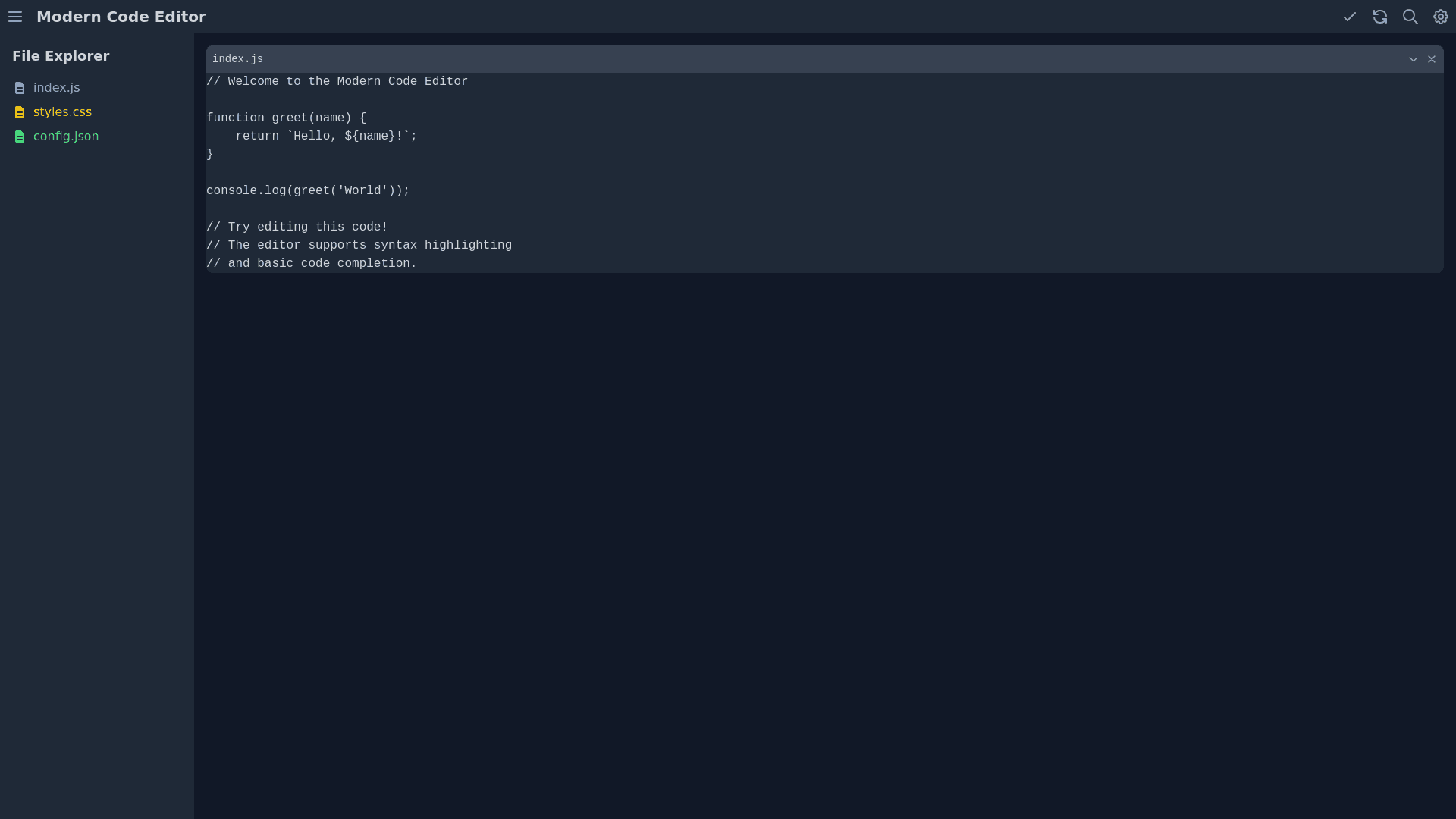Click the checkmark icon in header

point(1349,17)
